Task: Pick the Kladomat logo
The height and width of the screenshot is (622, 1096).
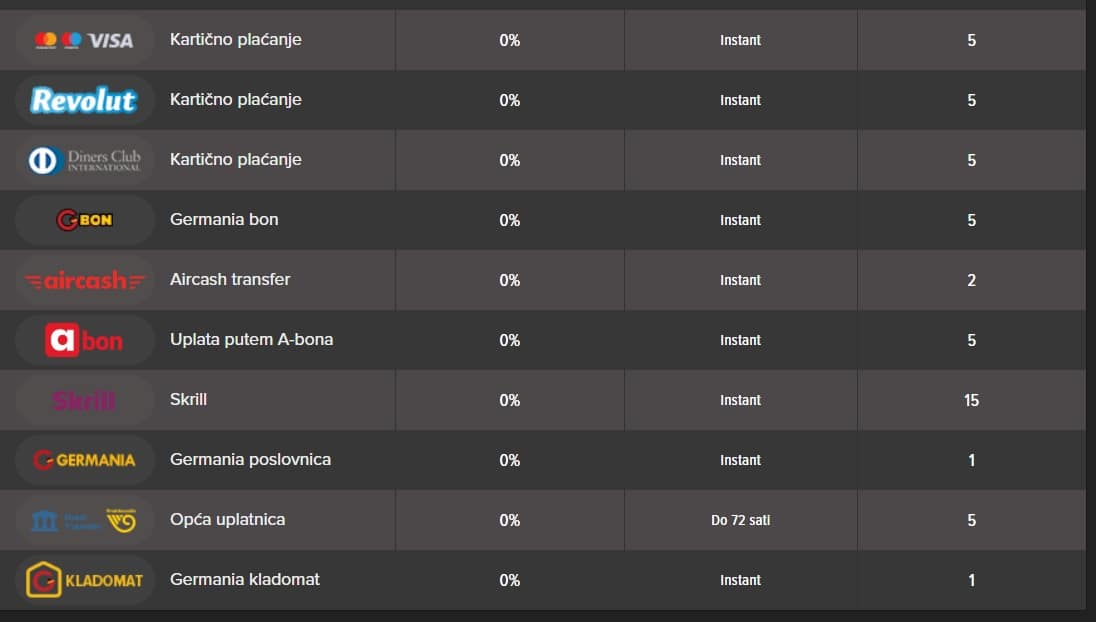Action: tap(84, 580)
